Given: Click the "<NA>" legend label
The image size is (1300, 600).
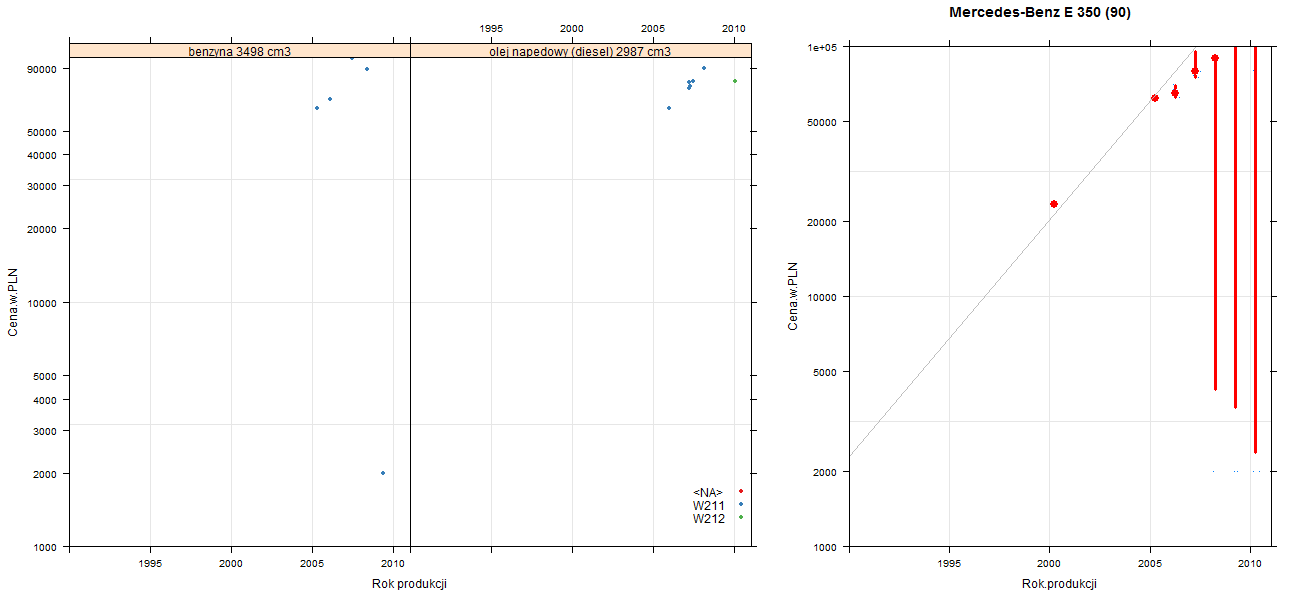Looking at the screenshot, I should [x=708, y=492].
